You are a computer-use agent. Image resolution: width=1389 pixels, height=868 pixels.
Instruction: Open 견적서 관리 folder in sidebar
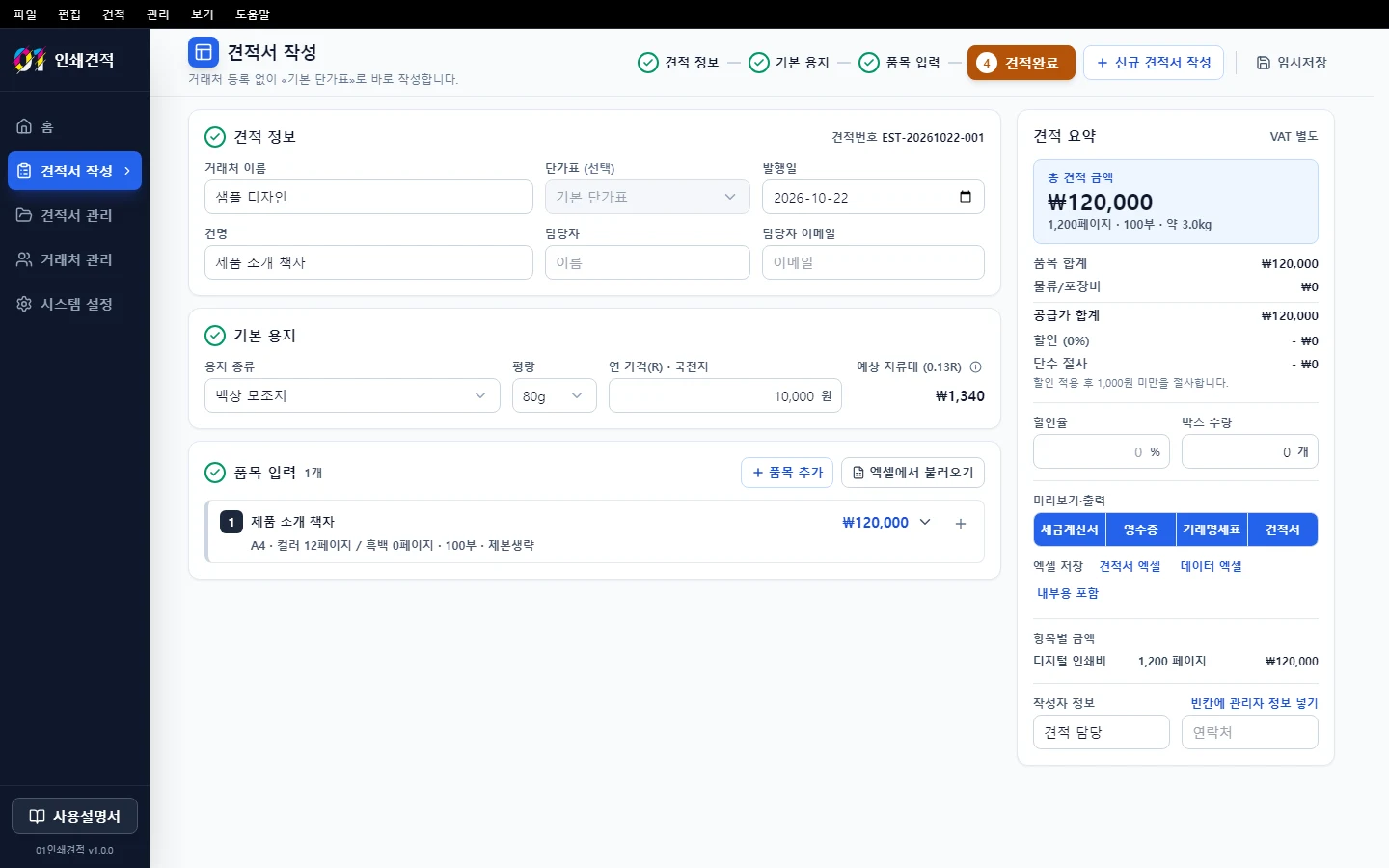click(x=75, y=215)
